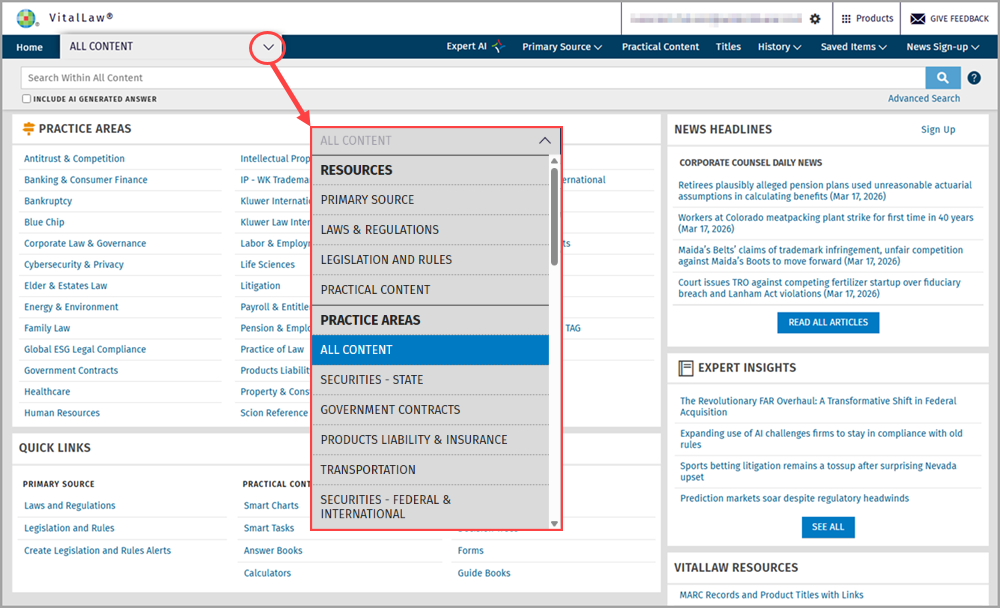Open the Smart Charts quick link

[271, 505]
